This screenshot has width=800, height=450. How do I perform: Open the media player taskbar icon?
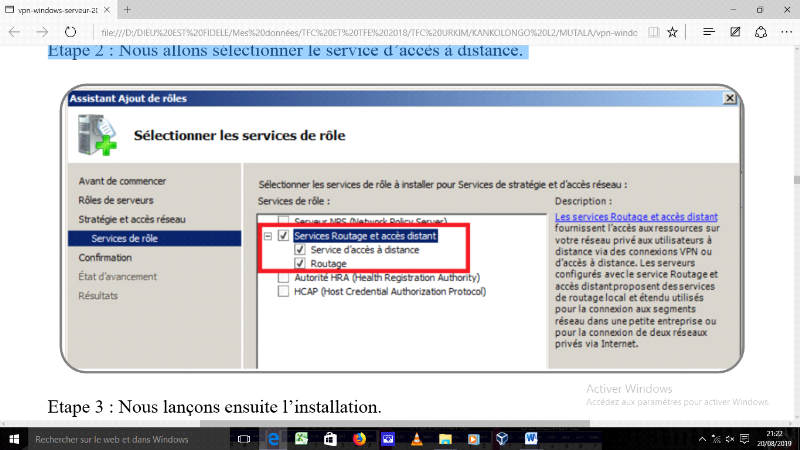tap(473, 439)
